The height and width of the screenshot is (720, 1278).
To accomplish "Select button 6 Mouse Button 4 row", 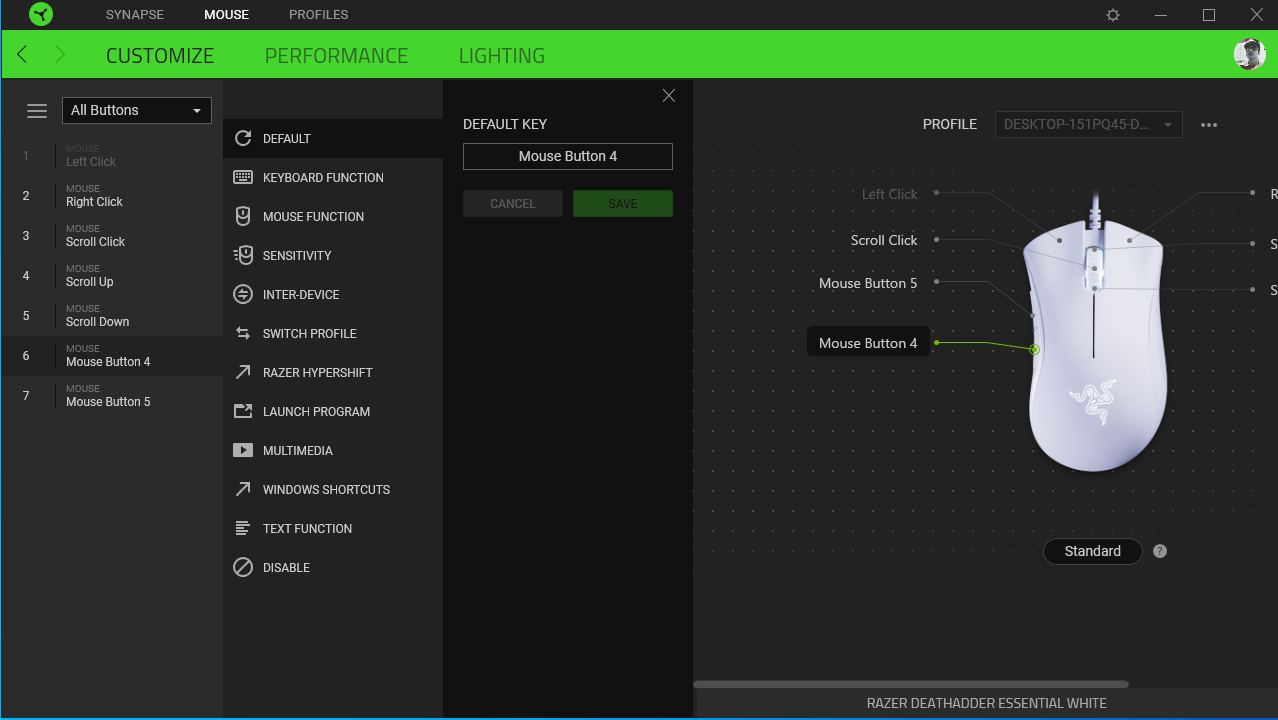I will [111, 356].
